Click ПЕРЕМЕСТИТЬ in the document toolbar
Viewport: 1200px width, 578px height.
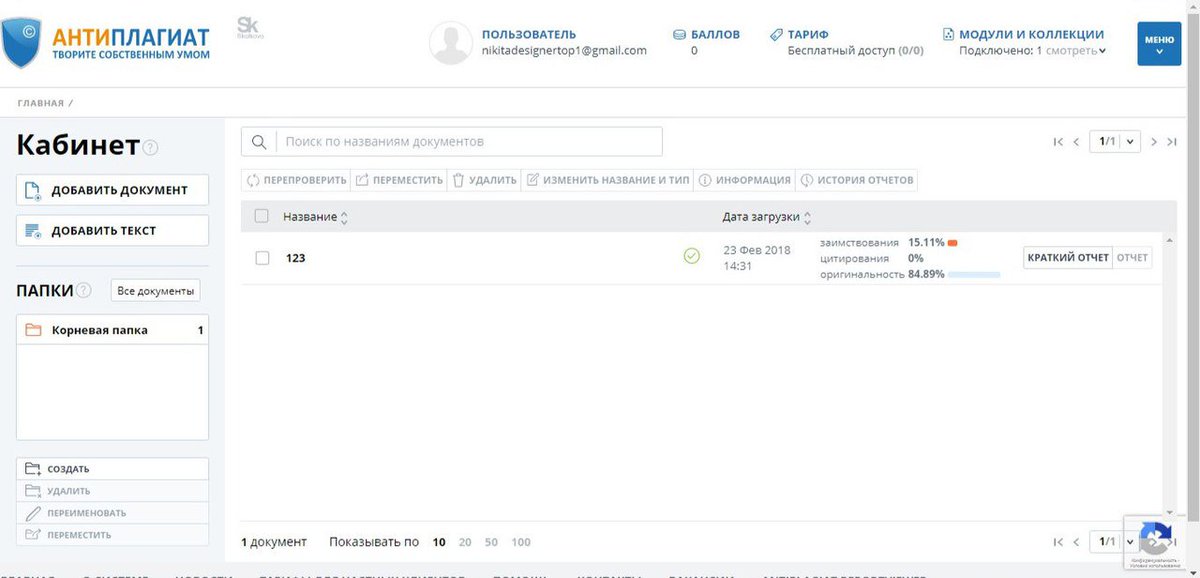399,180
